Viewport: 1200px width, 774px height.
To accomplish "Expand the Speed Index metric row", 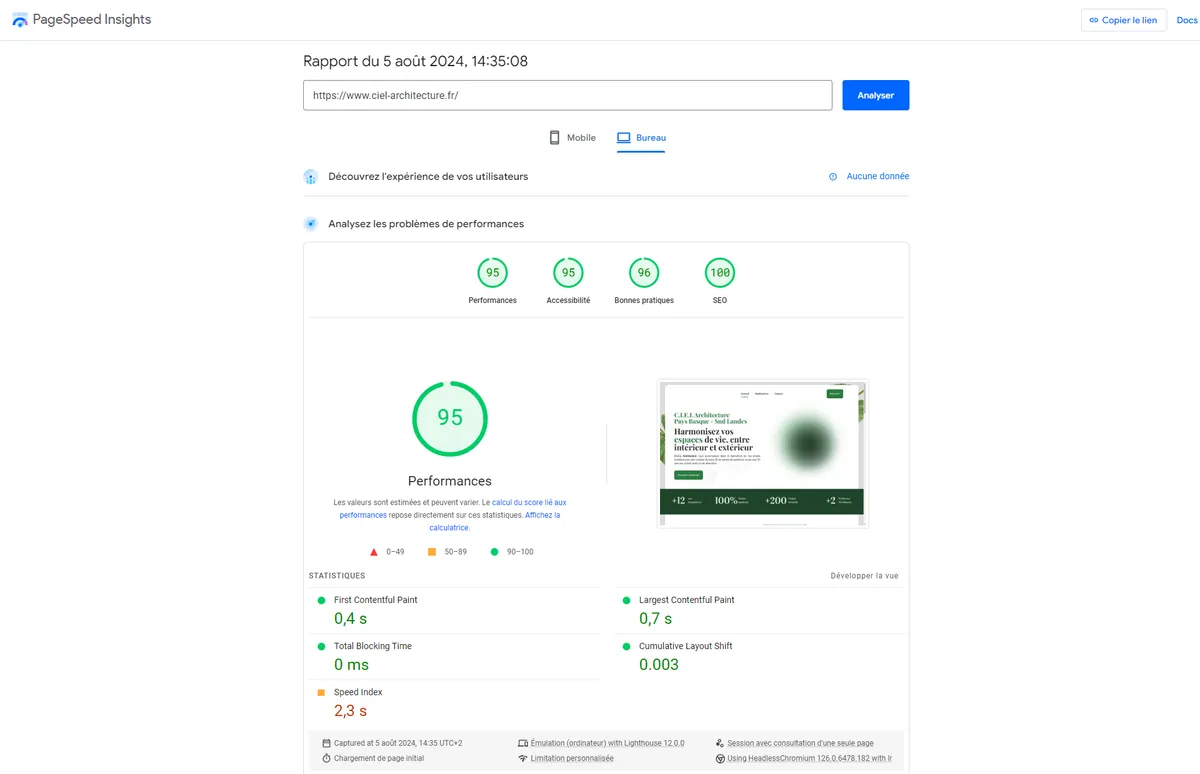I will click(454, 703).
